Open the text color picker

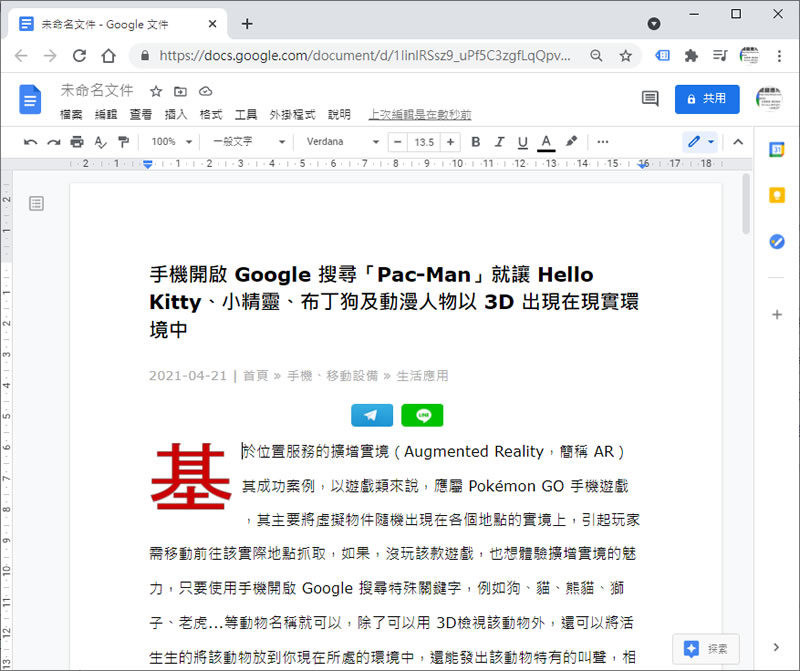coord(546,142)
